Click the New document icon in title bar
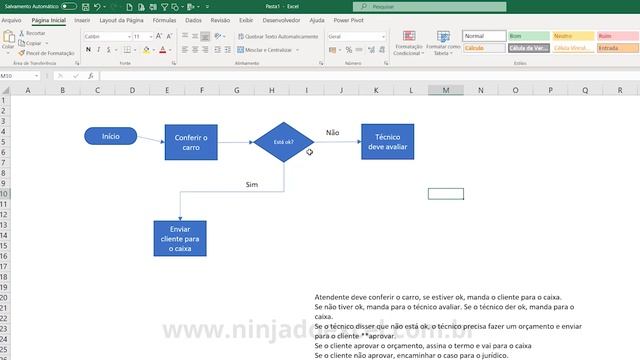640x360 pixels. [129, 7]
